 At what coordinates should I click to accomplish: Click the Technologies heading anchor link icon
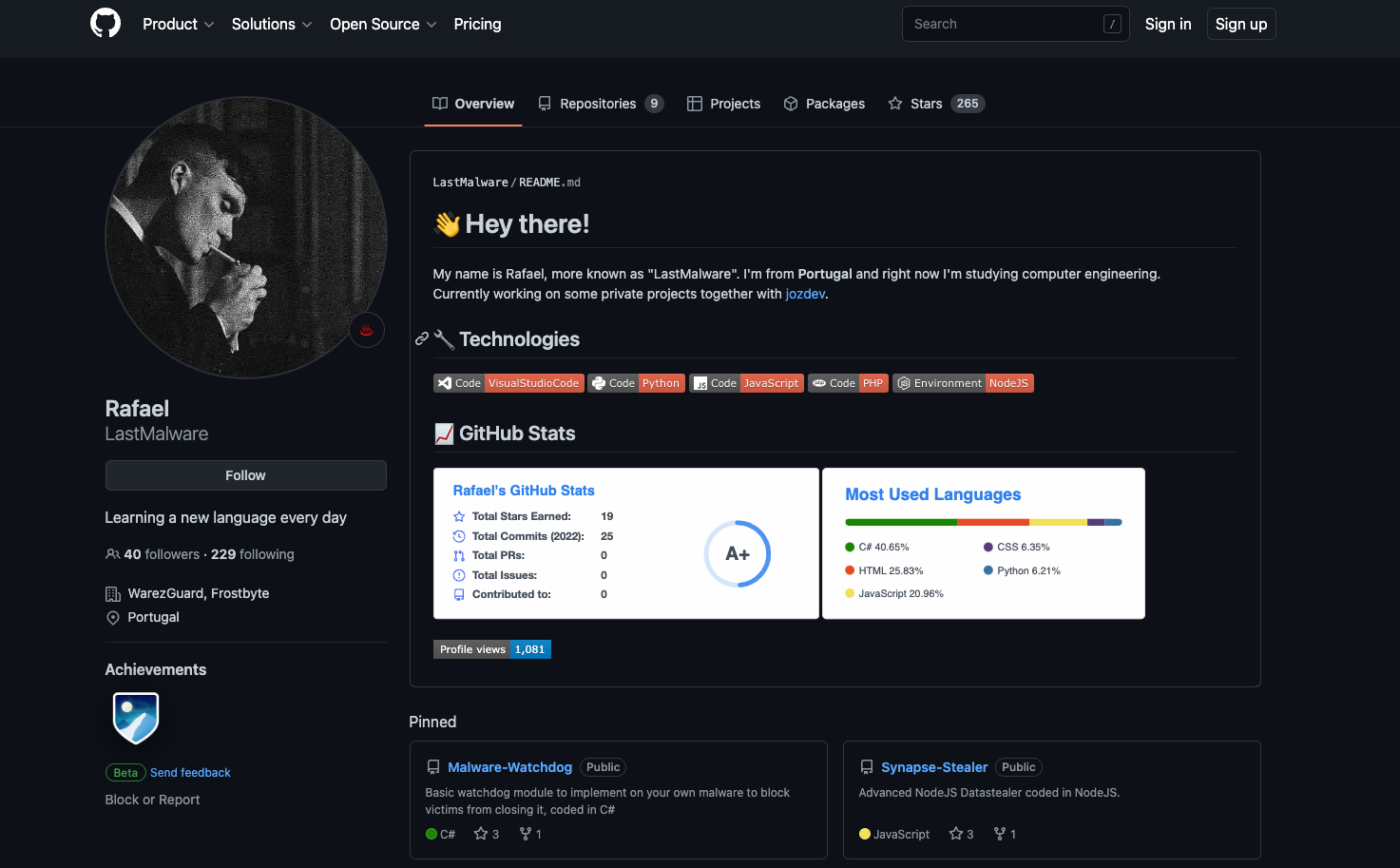point(422,338)
